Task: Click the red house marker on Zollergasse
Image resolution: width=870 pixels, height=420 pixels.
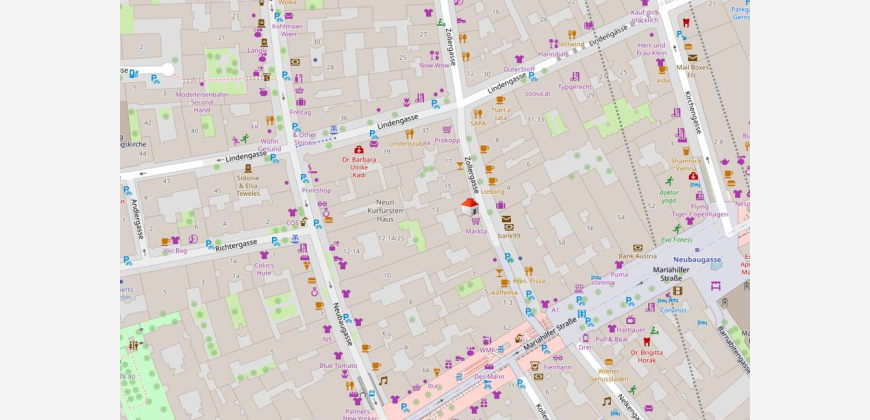Action: coord(469,207)
